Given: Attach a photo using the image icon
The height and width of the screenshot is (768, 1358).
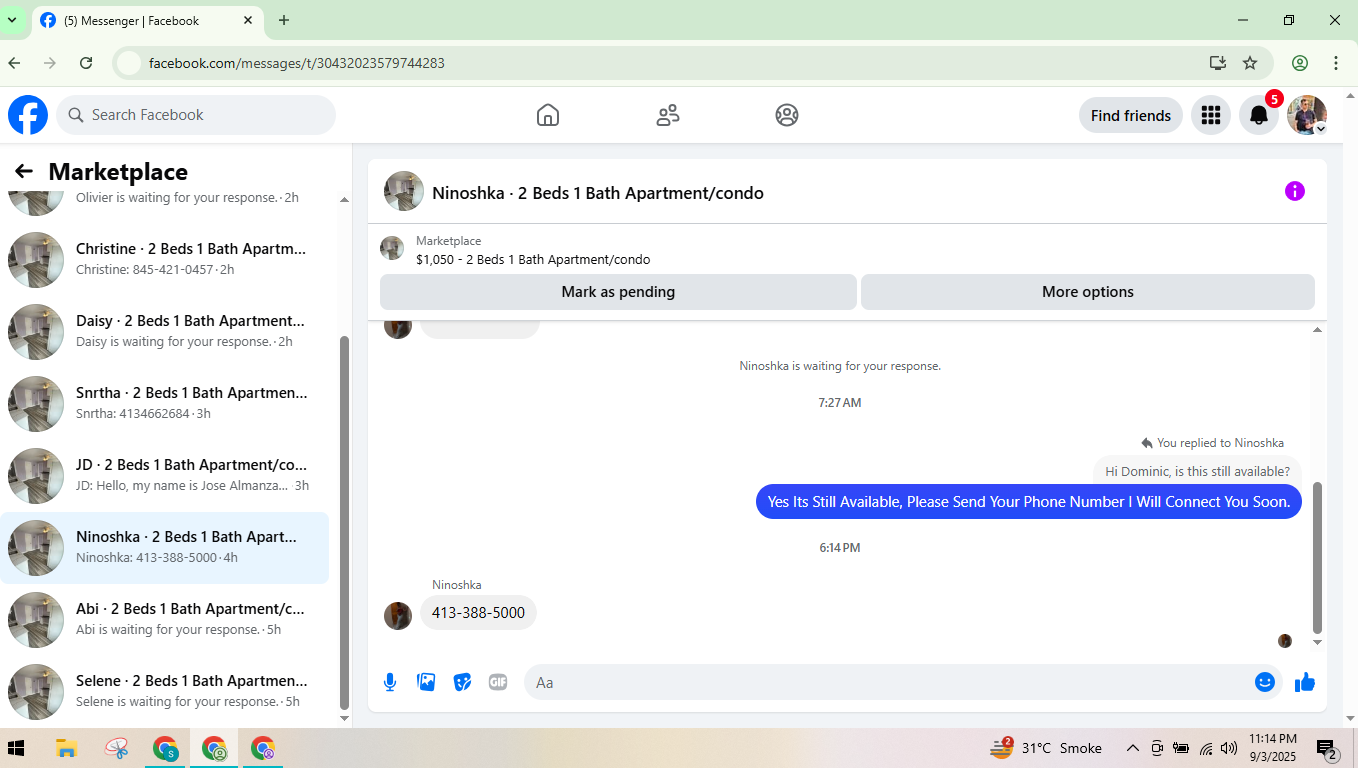Looking at the screenshot, I should 426,682.
